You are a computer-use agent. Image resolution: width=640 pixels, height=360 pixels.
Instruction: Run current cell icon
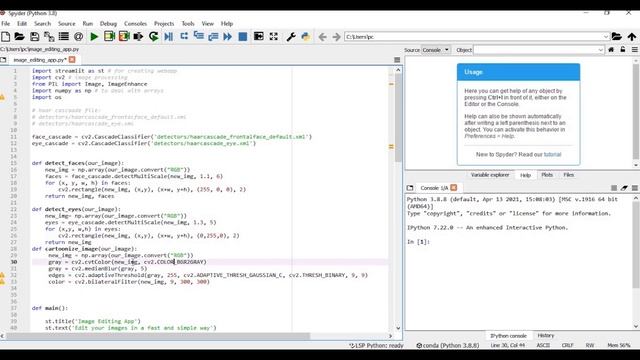pos(109,37)
